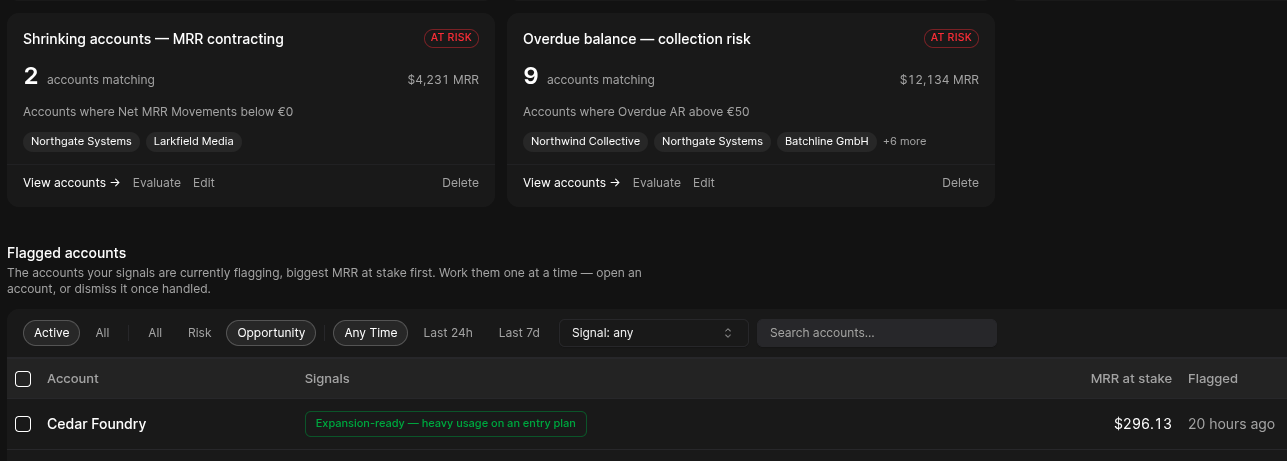Click the Expansion-ready signal tag

tap(446, 424)
